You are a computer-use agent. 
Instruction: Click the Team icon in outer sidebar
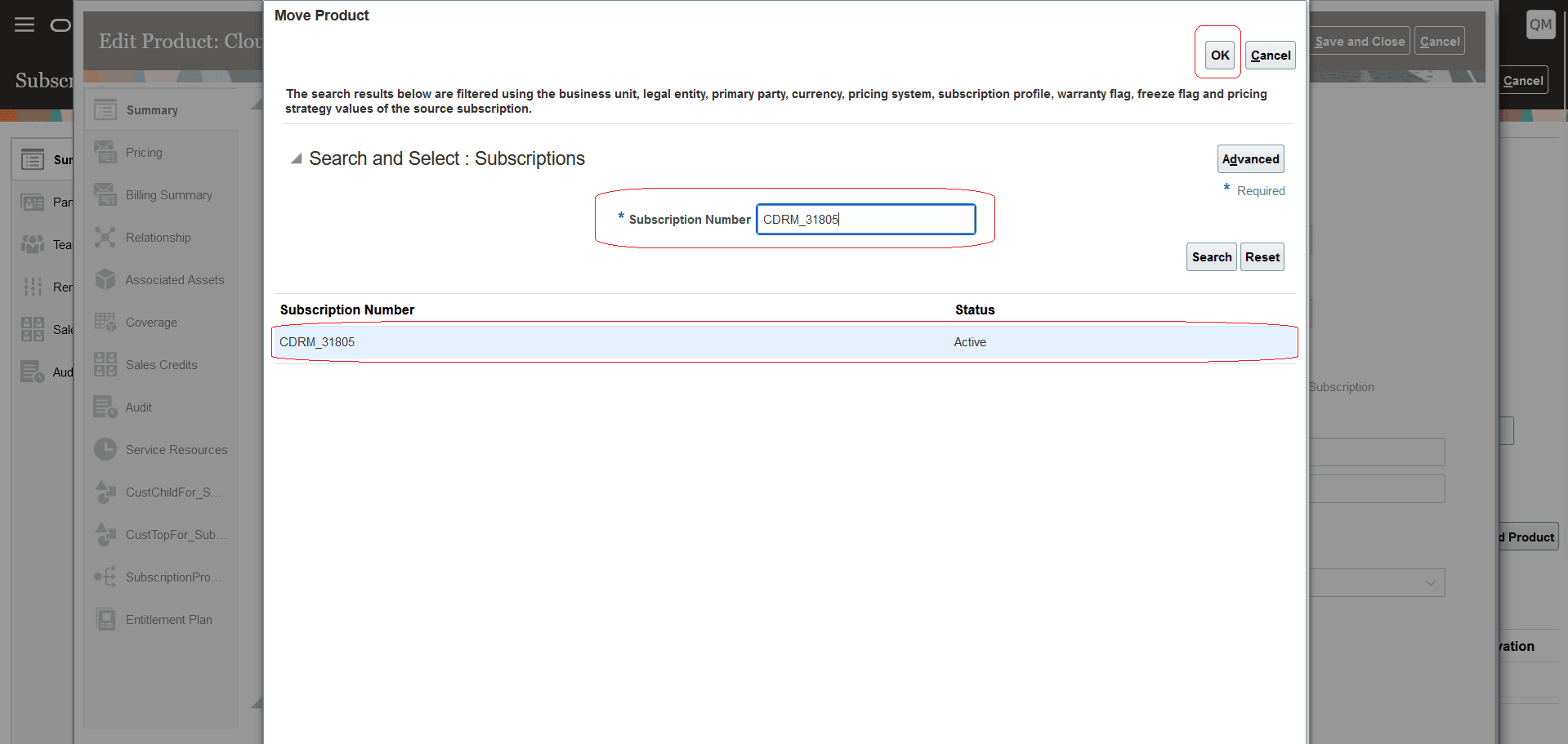(x=33, y=244)
